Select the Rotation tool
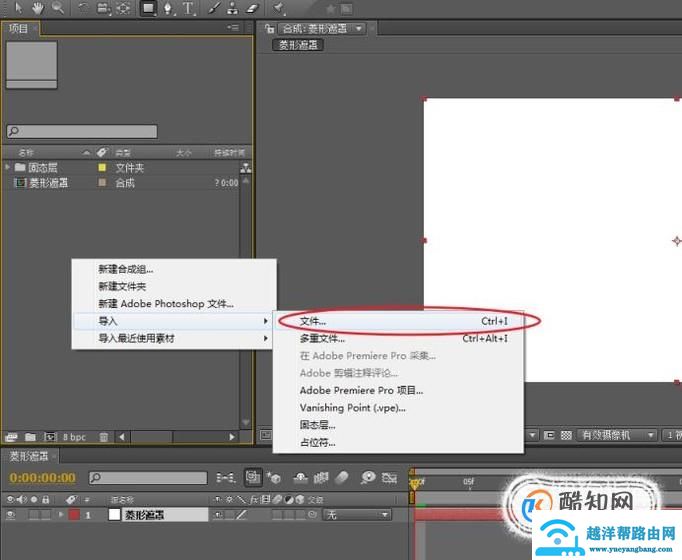The width and height of the screenshot is (682, 560). [83, 7]
